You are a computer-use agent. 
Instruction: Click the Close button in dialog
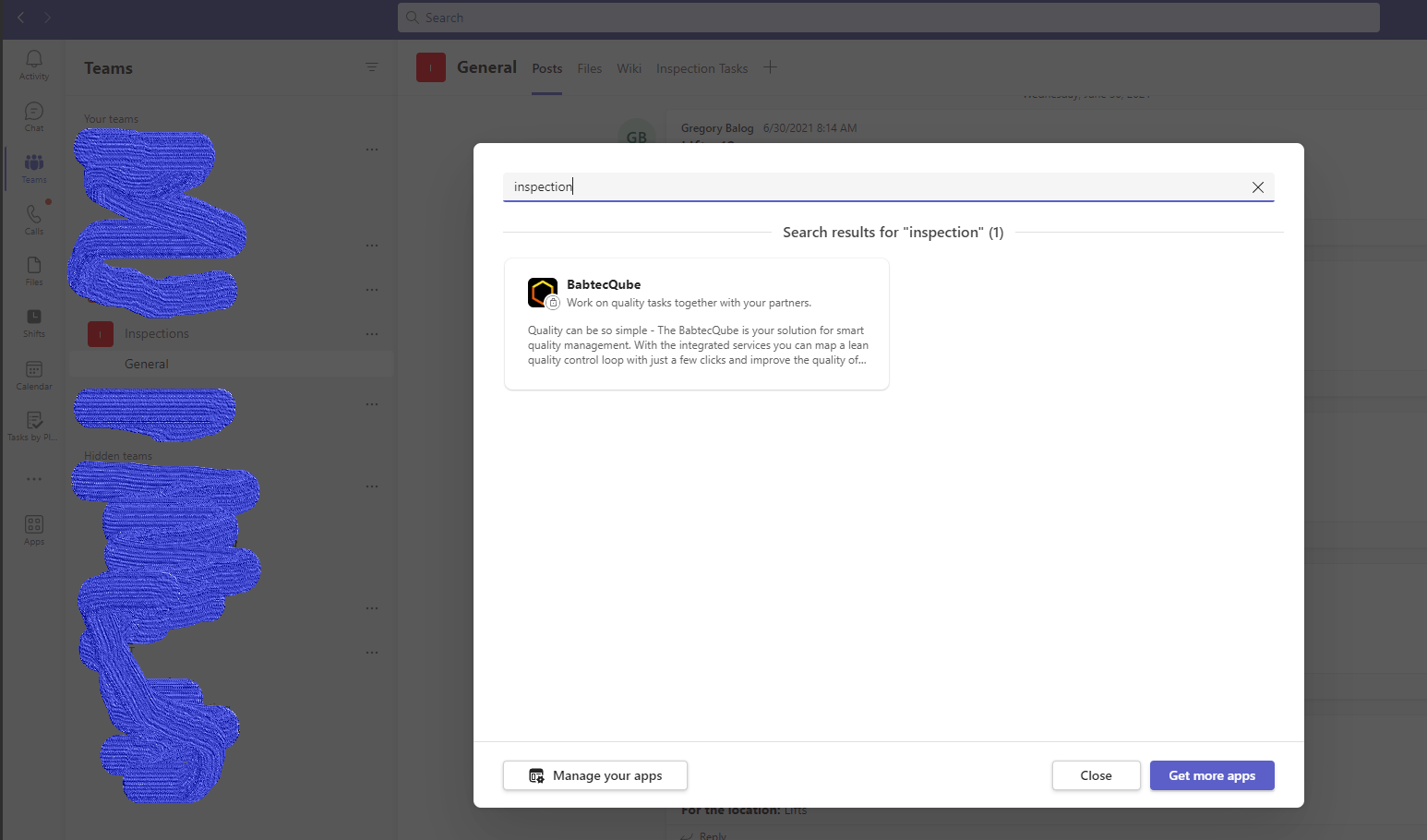1097,775
